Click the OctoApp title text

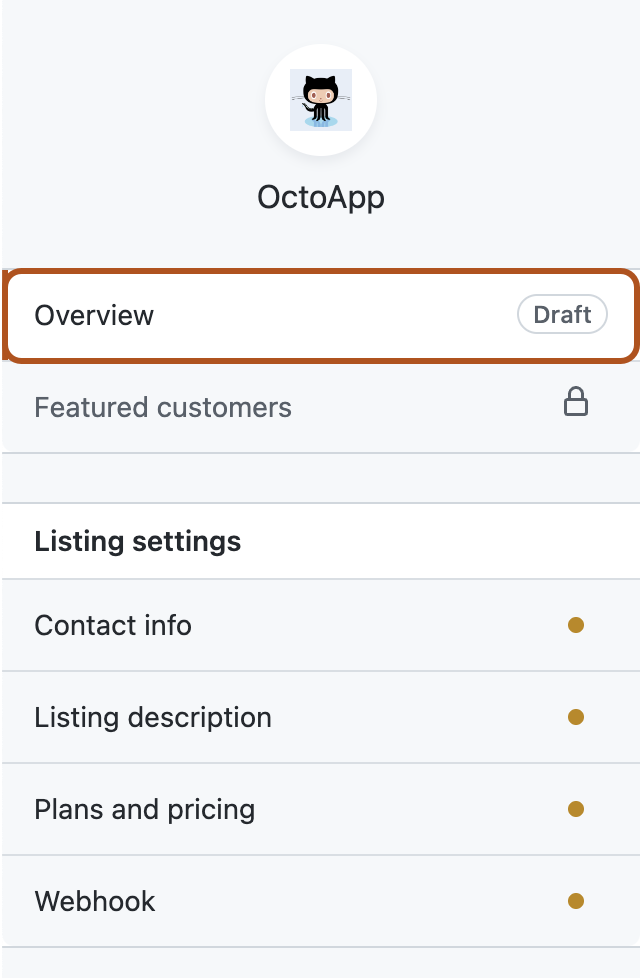tap(321, 197)
